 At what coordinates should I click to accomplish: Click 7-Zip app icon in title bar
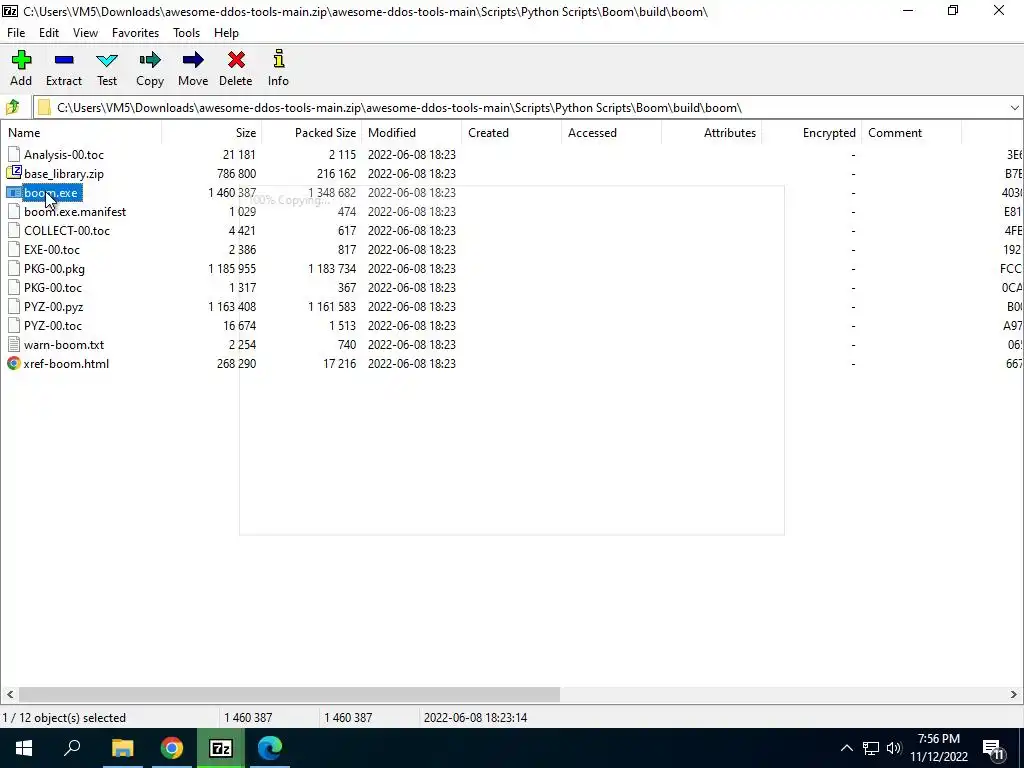[x=10, y=11]
